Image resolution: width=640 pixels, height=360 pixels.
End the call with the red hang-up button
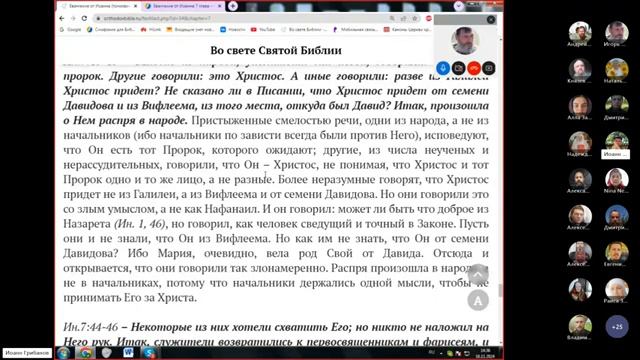point(473,68)
